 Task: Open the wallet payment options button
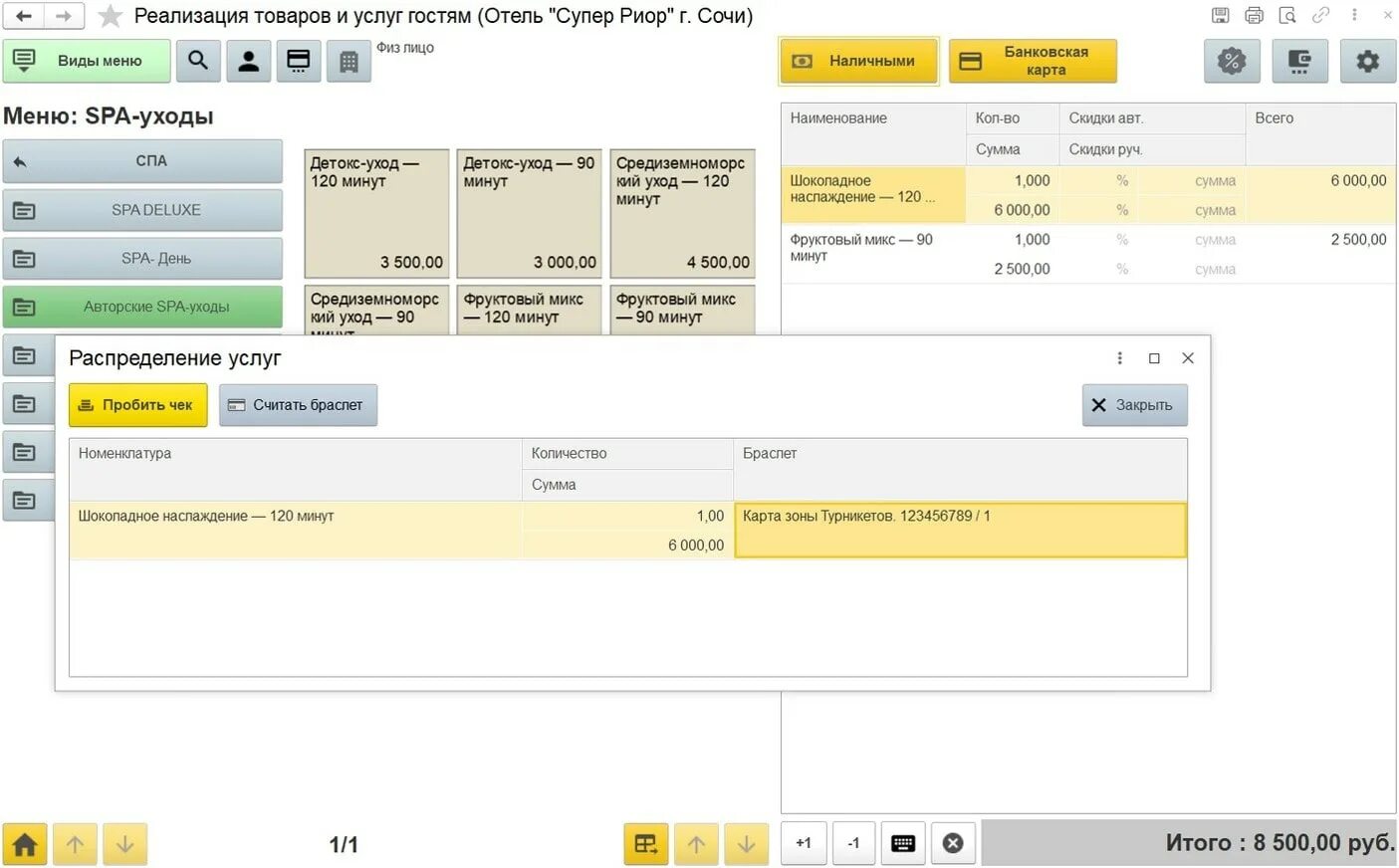pos(1299,61)
